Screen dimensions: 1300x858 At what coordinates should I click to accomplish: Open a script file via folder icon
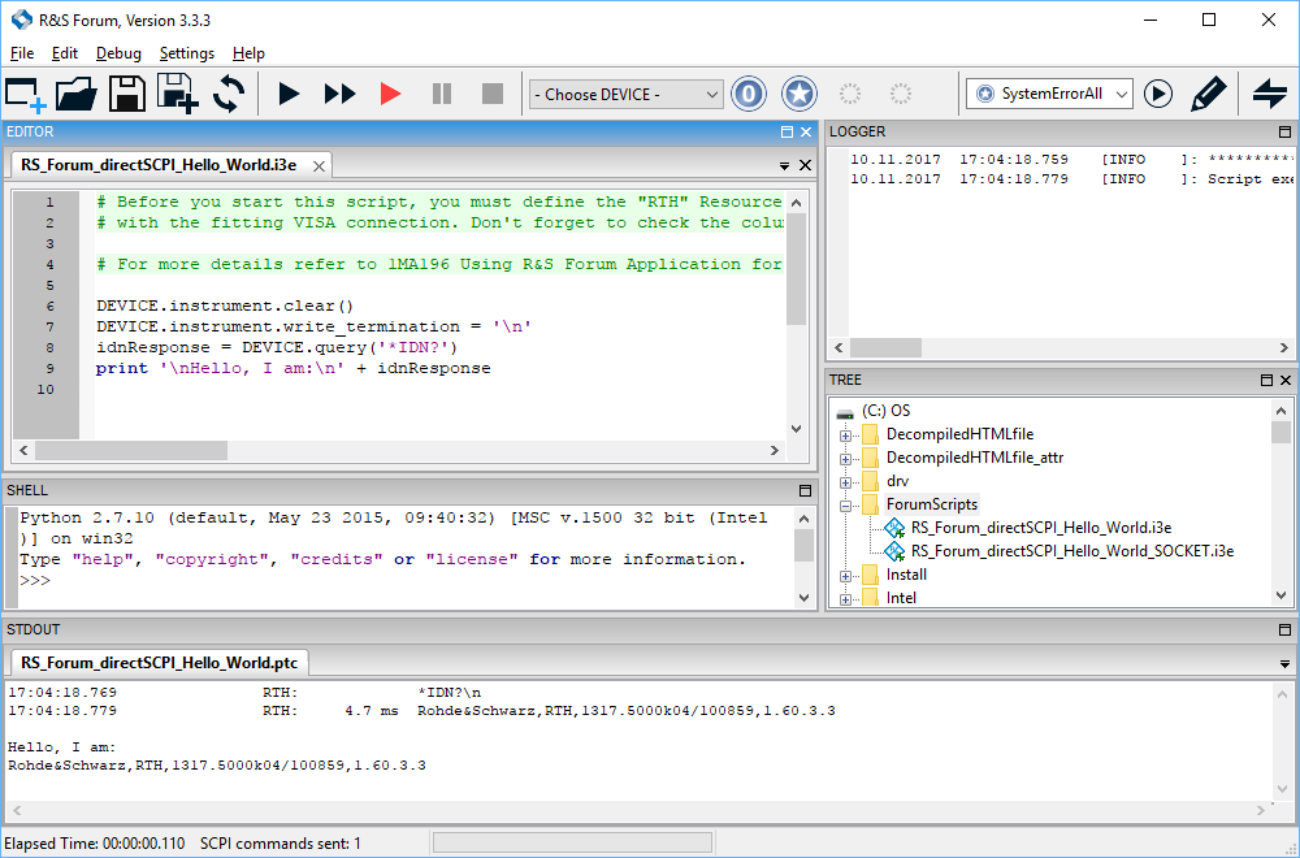pos(76,94)
